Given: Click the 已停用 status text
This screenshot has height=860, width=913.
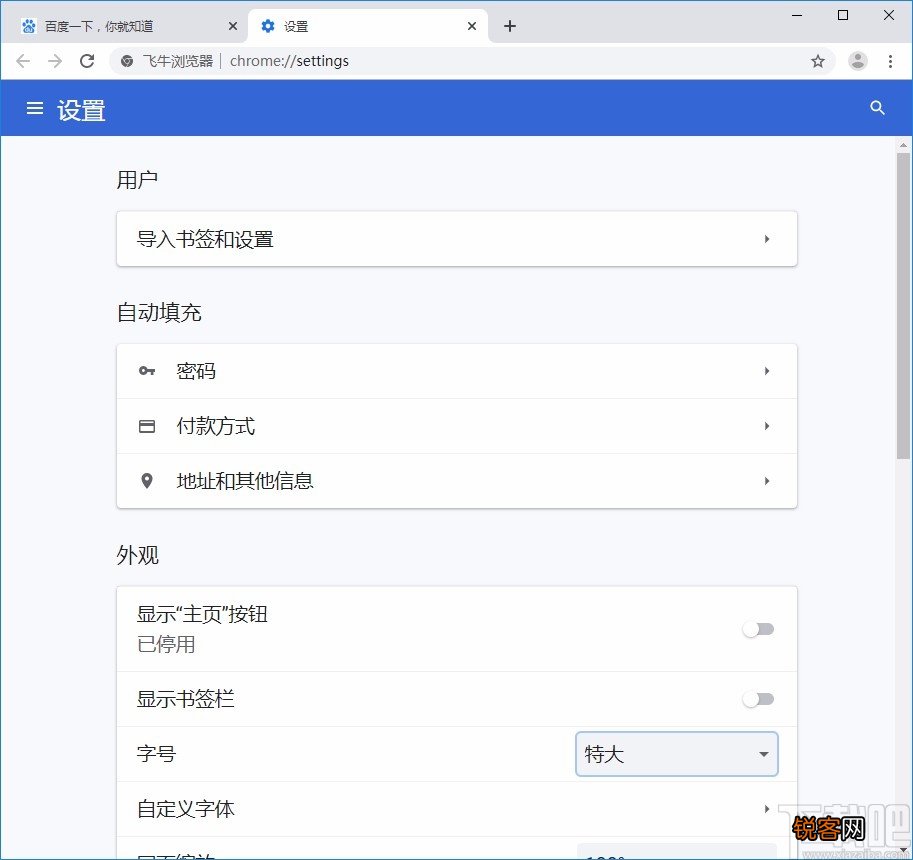Looking at the screenshot, I should (x=166, y=645).
